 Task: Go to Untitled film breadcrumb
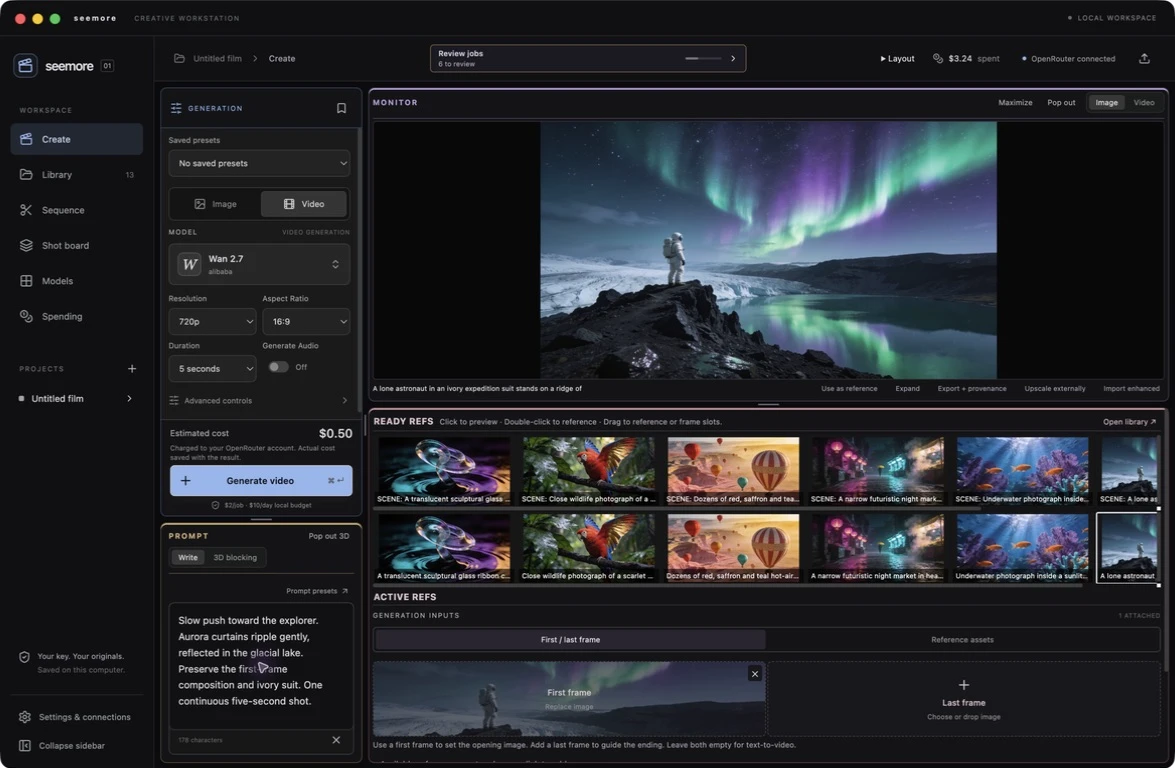click(x=217, y=58)
